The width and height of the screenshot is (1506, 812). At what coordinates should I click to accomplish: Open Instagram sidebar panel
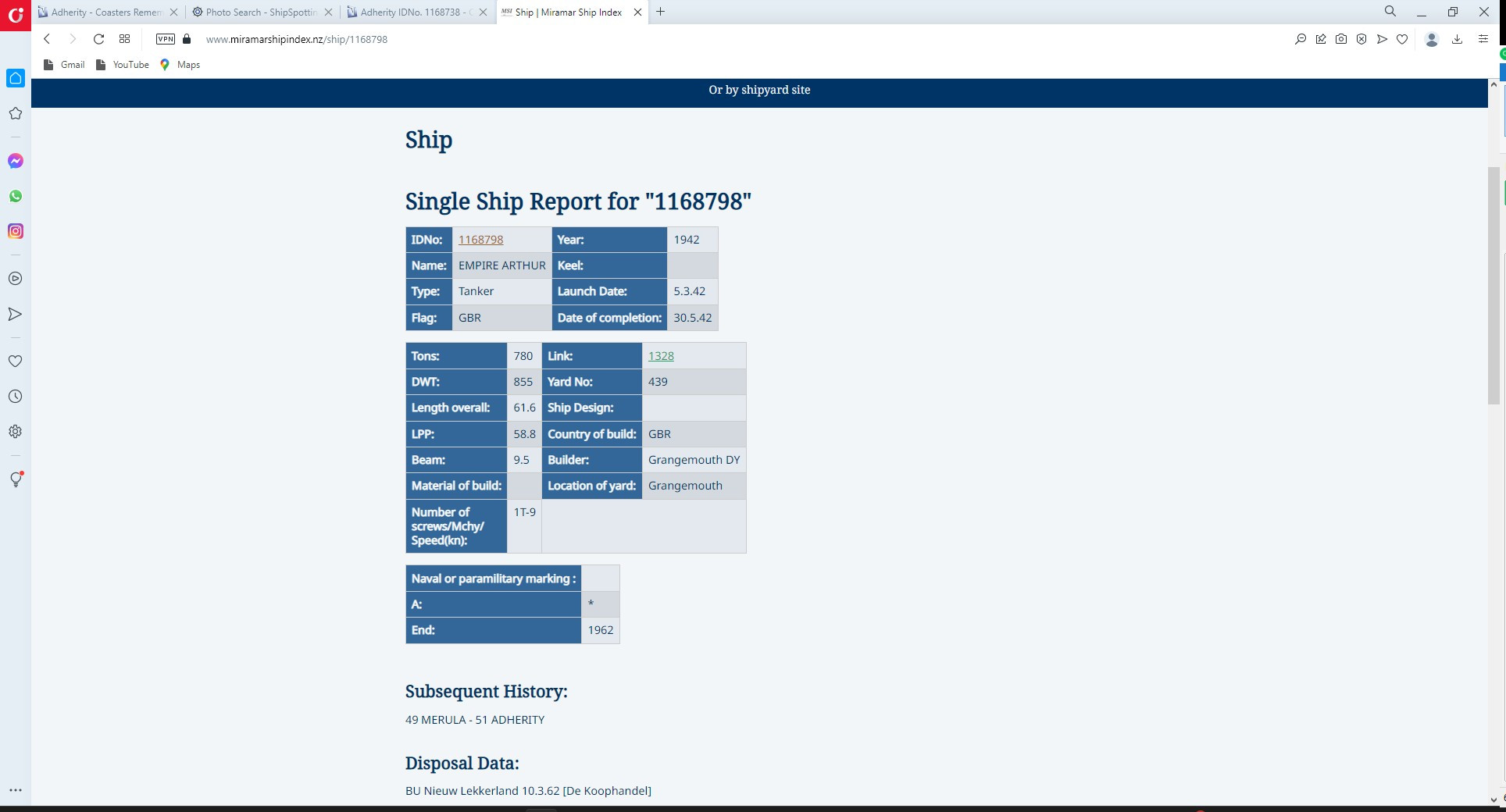(16, 231)
